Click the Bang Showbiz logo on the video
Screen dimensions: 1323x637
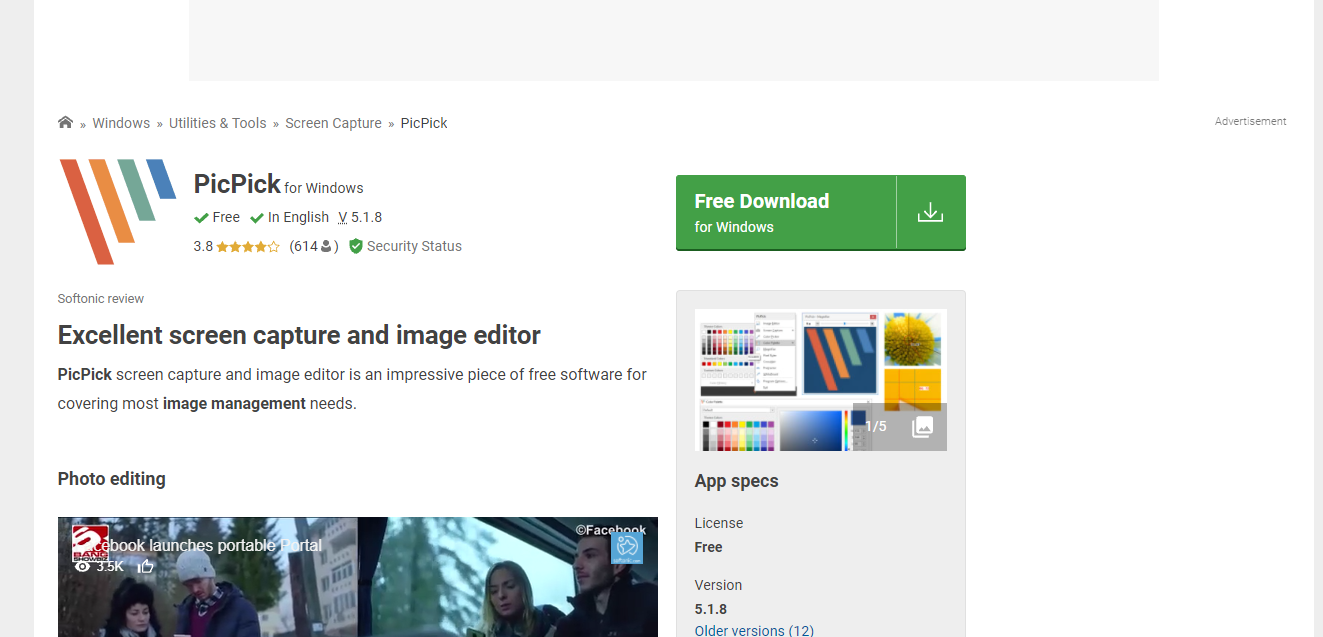[x=89, y=542]
